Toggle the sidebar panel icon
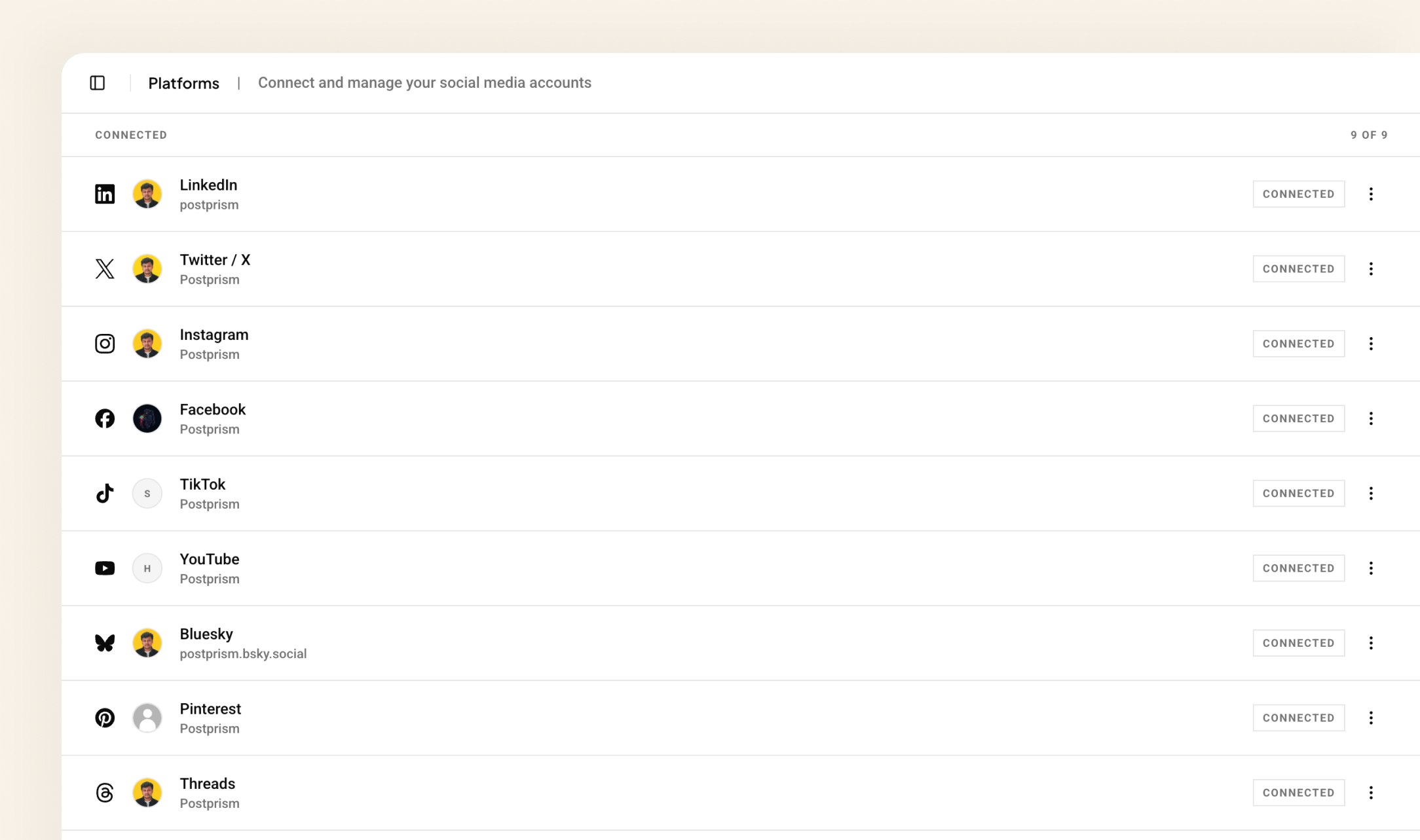This screenshot has height=840, width=1420. coord(97,83)
